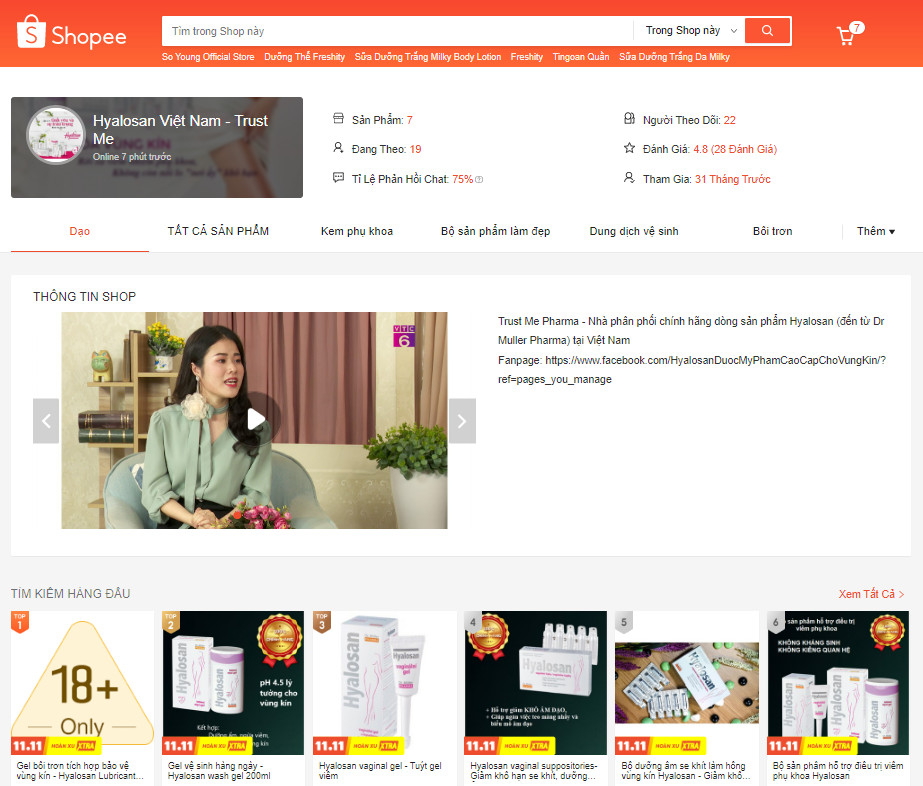Click the chat response rate help icon

click(x=479, y=180)
